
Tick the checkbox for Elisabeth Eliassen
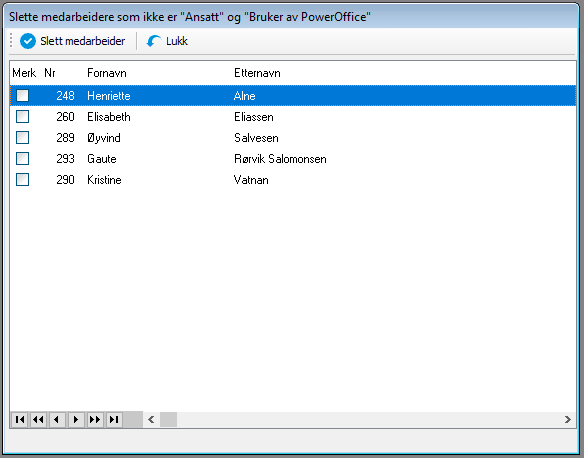[22, 117]
